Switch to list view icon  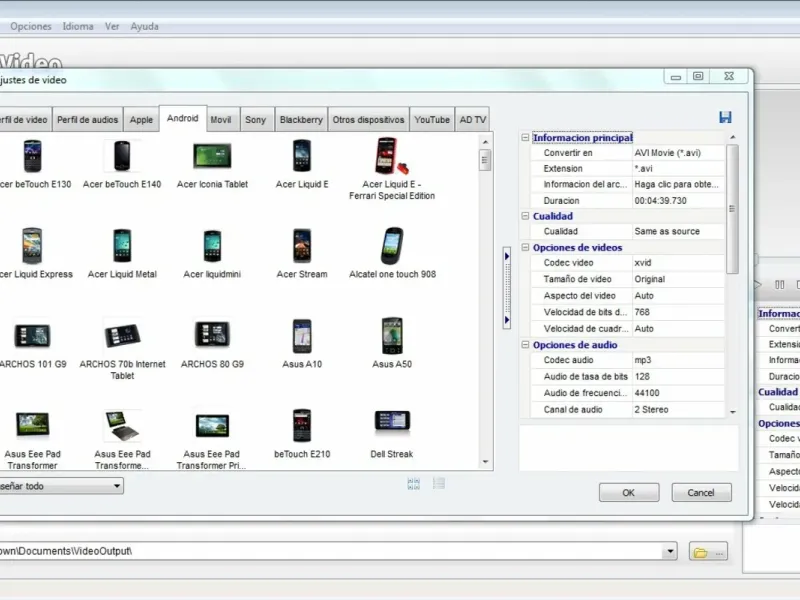click(439, 484)
